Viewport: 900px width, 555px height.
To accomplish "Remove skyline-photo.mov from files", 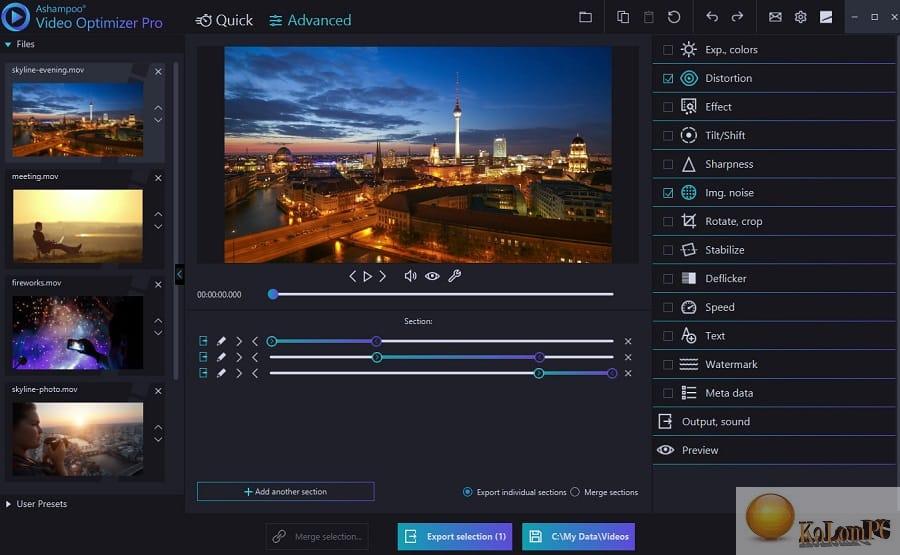I will (158, 391).
